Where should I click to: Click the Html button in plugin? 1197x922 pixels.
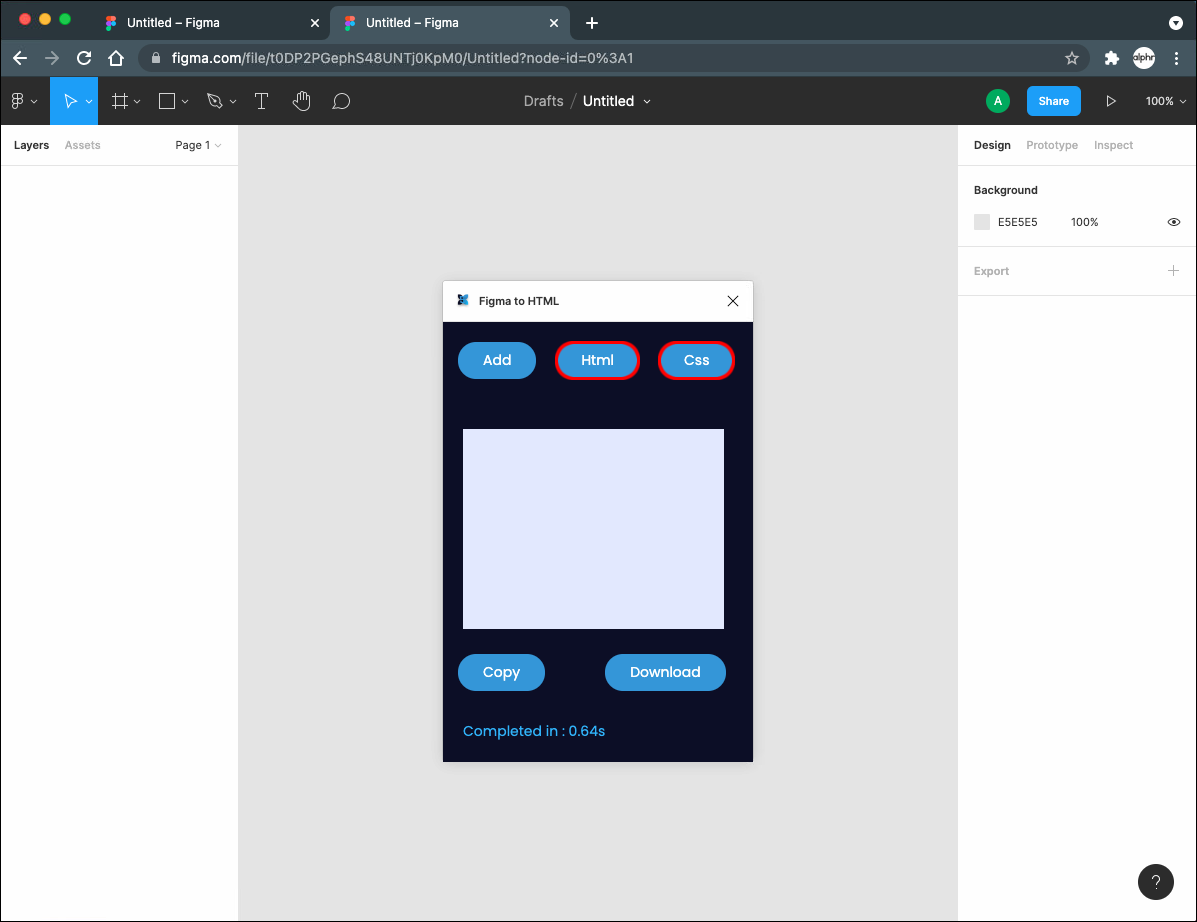pos(597,360)
